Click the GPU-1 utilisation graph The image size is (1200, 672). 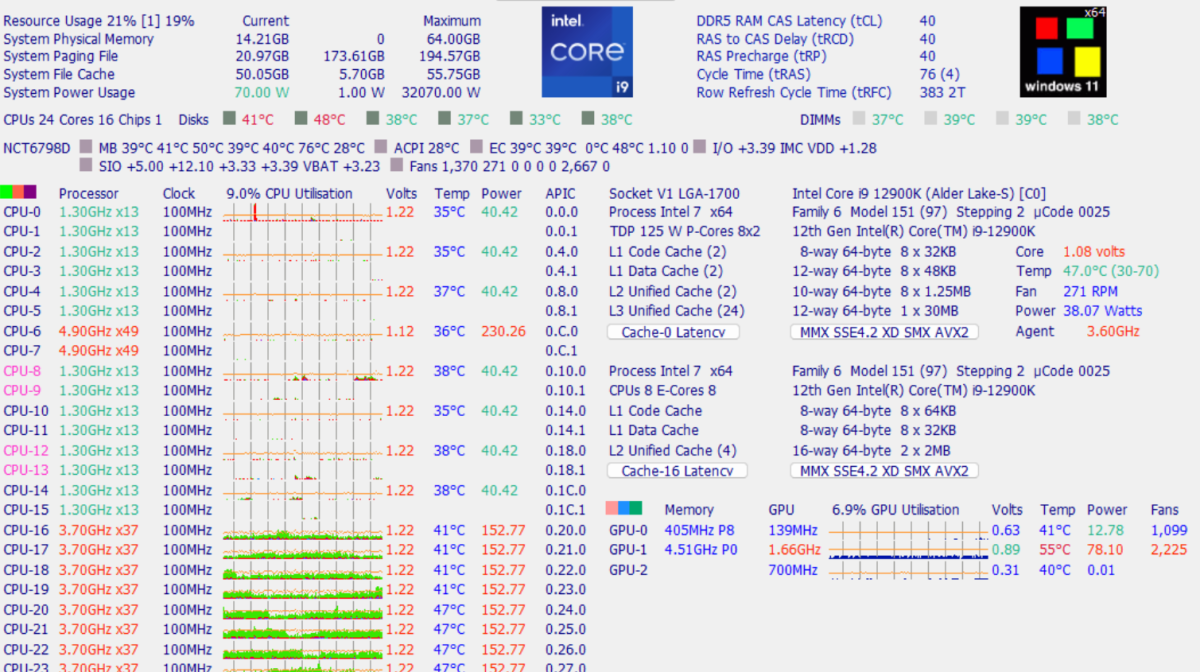[908, 550]
